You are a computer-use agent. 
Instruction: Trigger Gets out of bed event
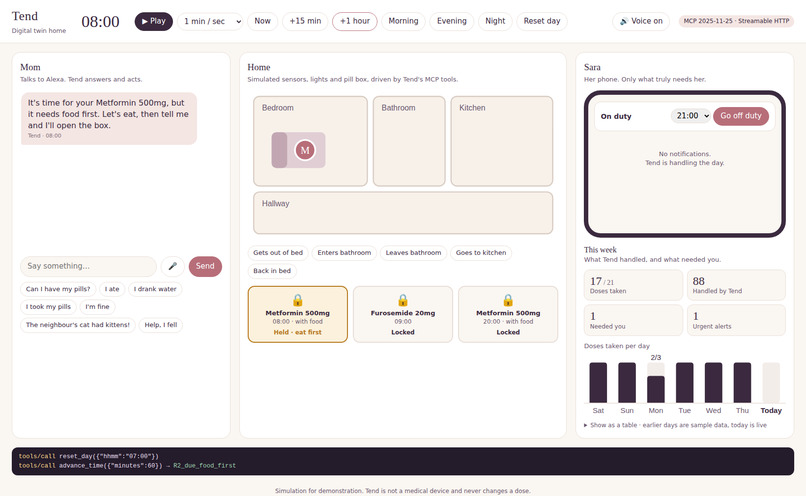coord(278,253)
